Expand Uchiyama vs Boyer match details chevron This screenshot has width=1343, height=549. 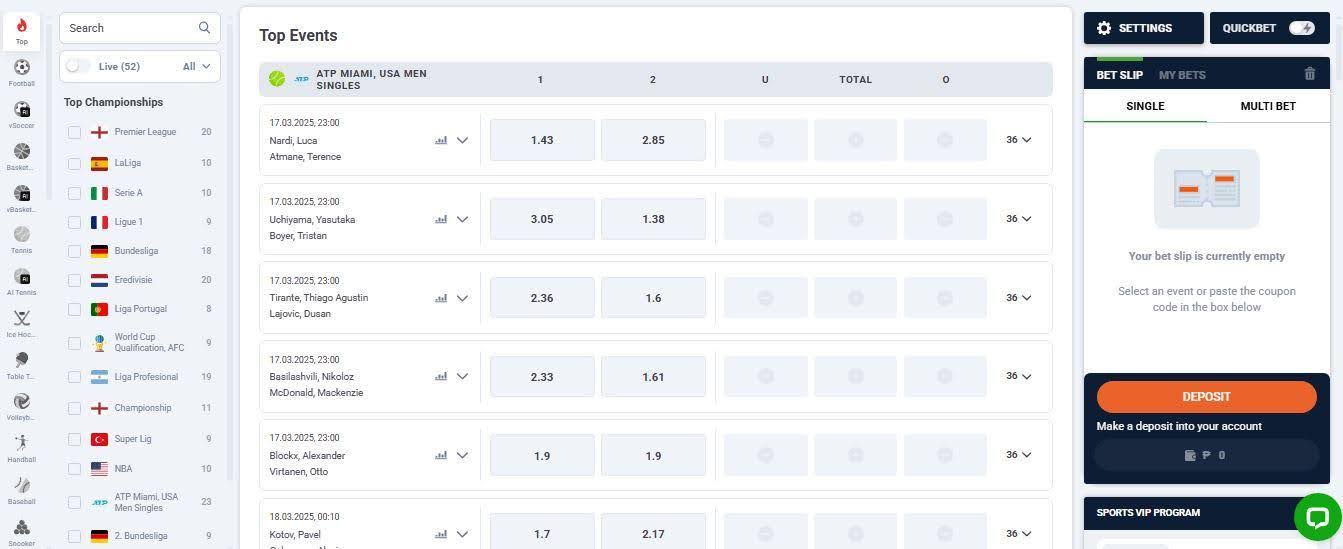[x=462, y=219]
